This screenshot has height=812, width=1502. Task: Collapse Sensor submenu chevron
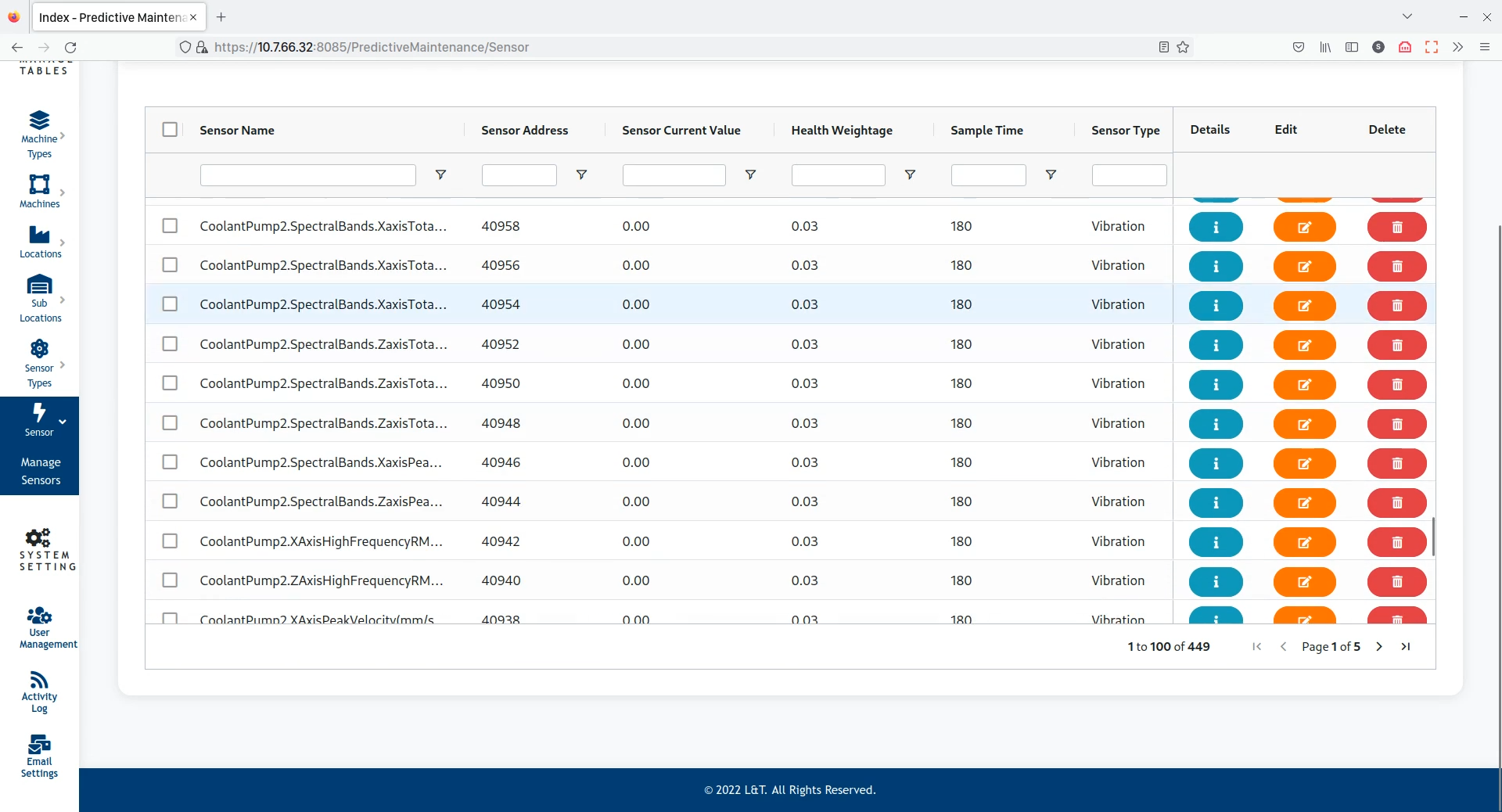63,422
